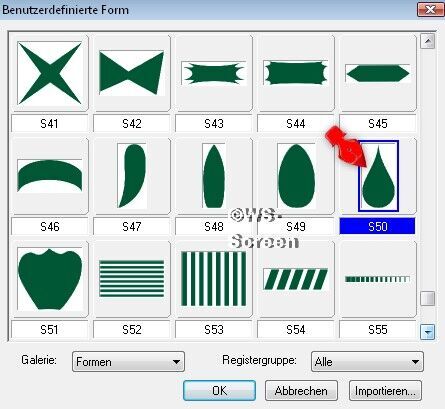
Task: Confirm with the OK button
Action: click(219, 391)
